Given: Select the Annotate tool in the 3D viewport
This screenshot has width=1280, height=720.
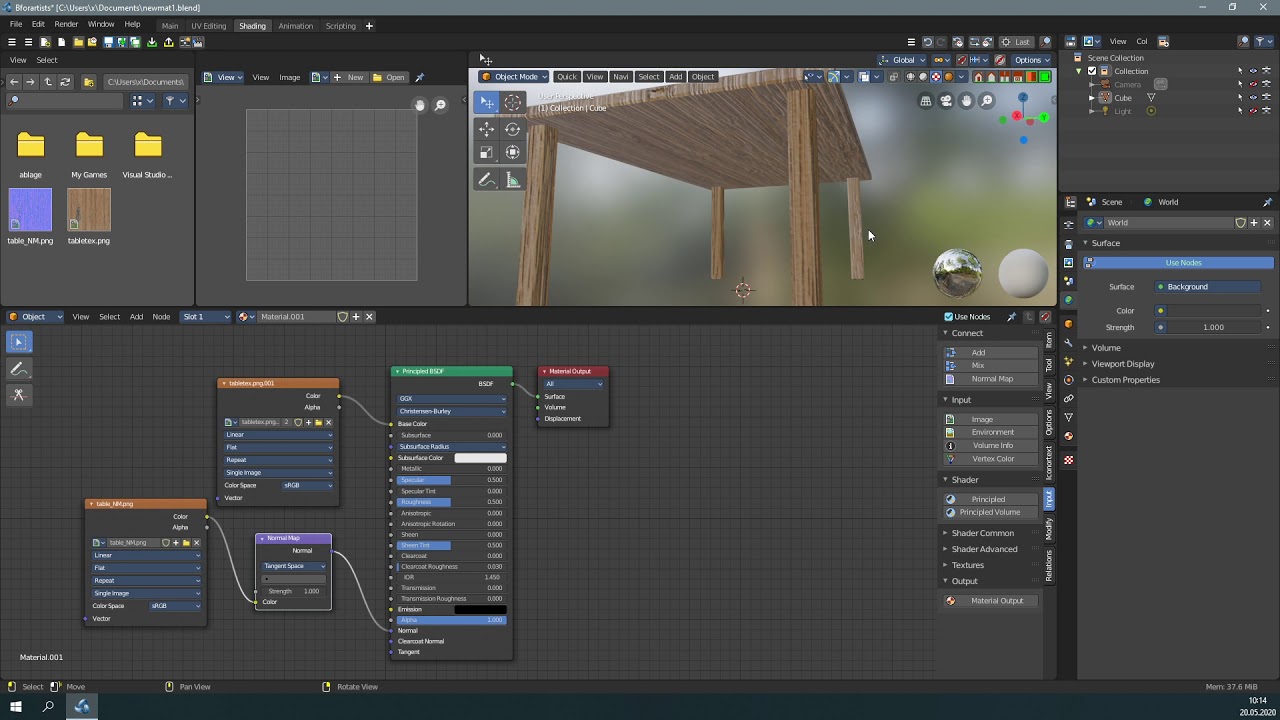Looking at the screenshot, I should coord(486,180).
